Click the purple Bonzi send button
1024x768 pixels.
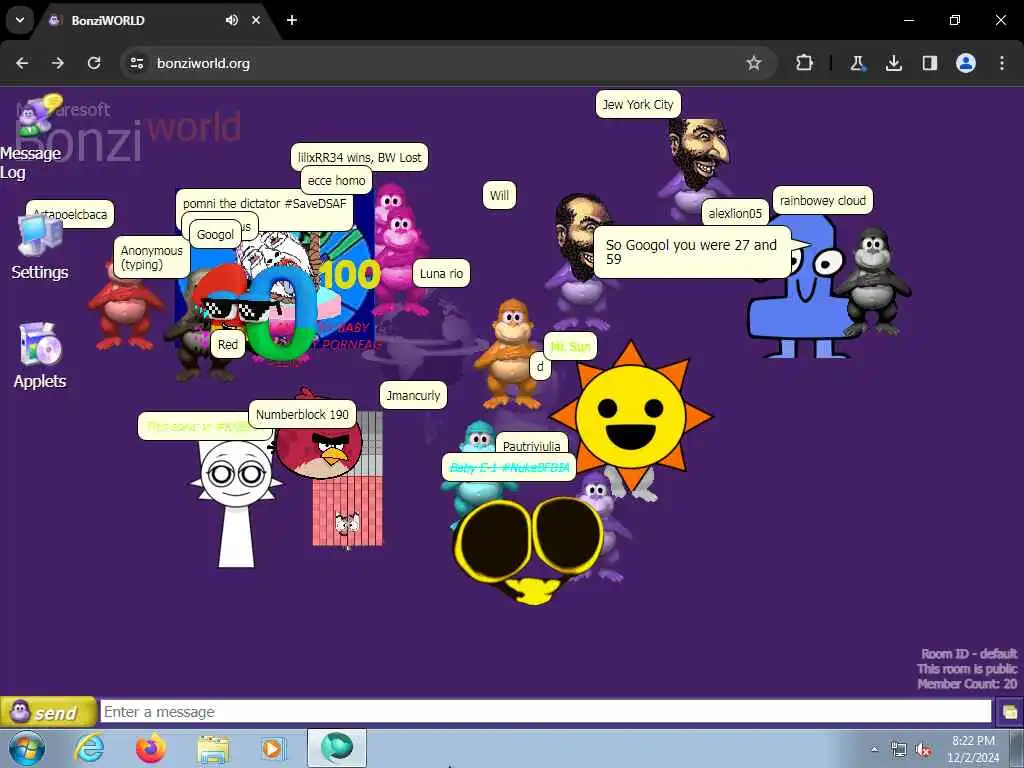tap(48, 712)
